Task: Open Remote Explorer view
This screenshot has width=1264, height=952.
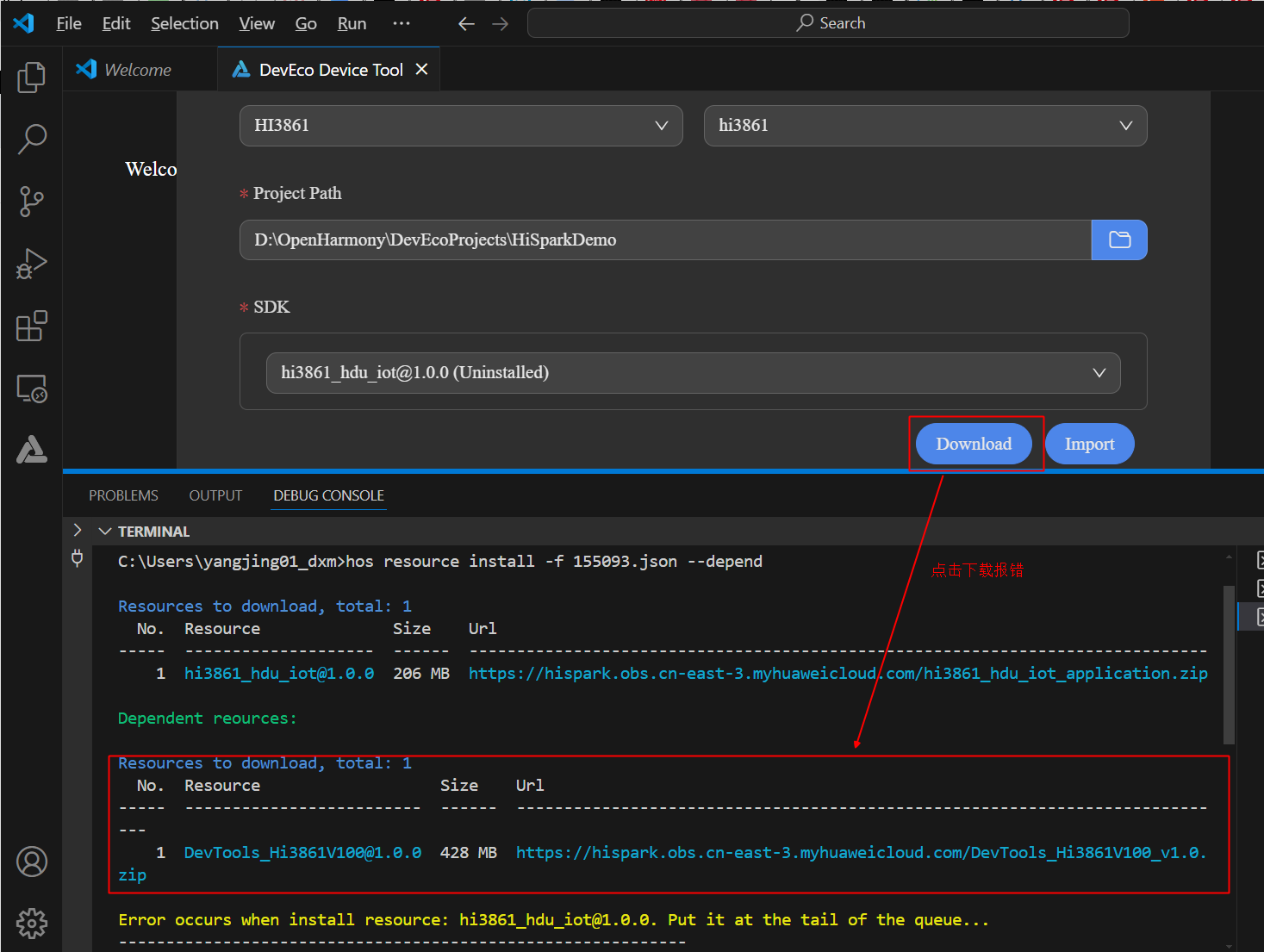Action: (x=32, y=389)
